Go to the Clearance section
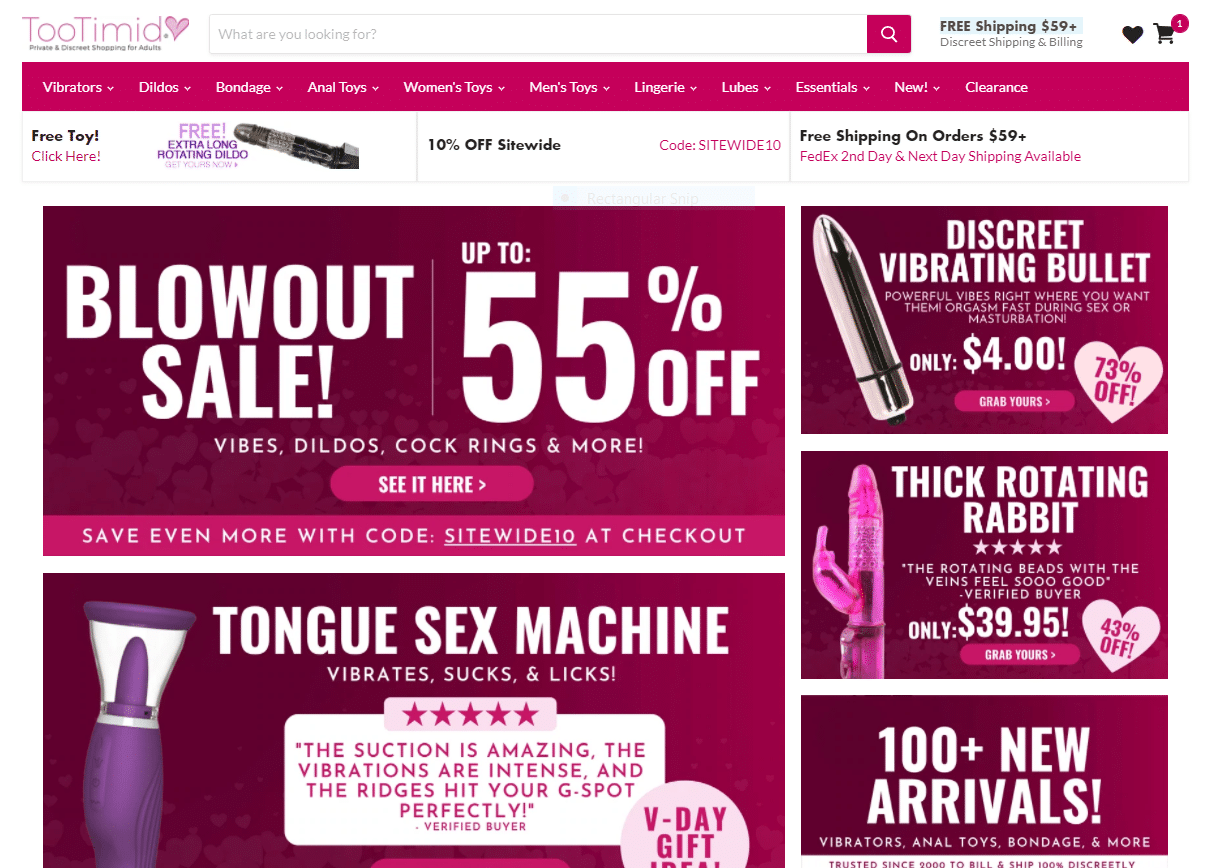 pos(996,87)
